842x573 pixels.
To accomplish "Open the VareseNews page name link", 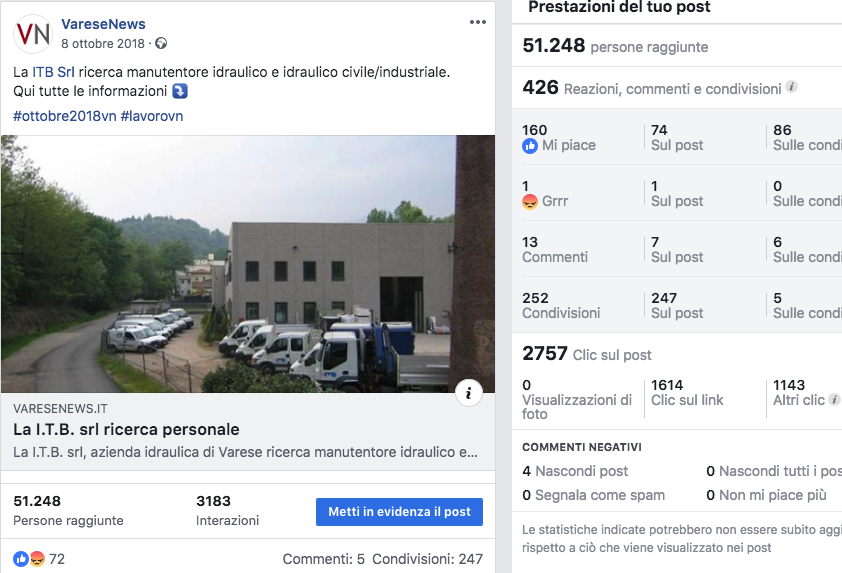I will pyautogui.click(x=103, y=24).
